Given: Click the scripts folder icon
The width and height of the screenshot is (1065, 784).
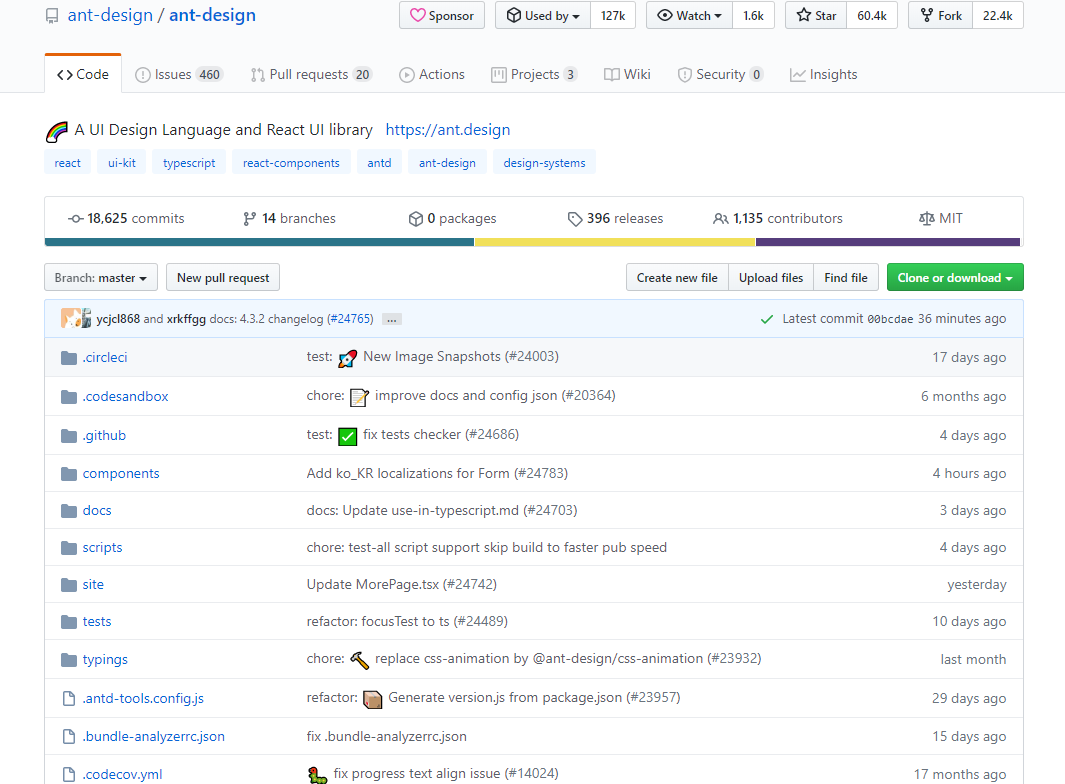Looking at the screenshot, I should pos(69,548).
